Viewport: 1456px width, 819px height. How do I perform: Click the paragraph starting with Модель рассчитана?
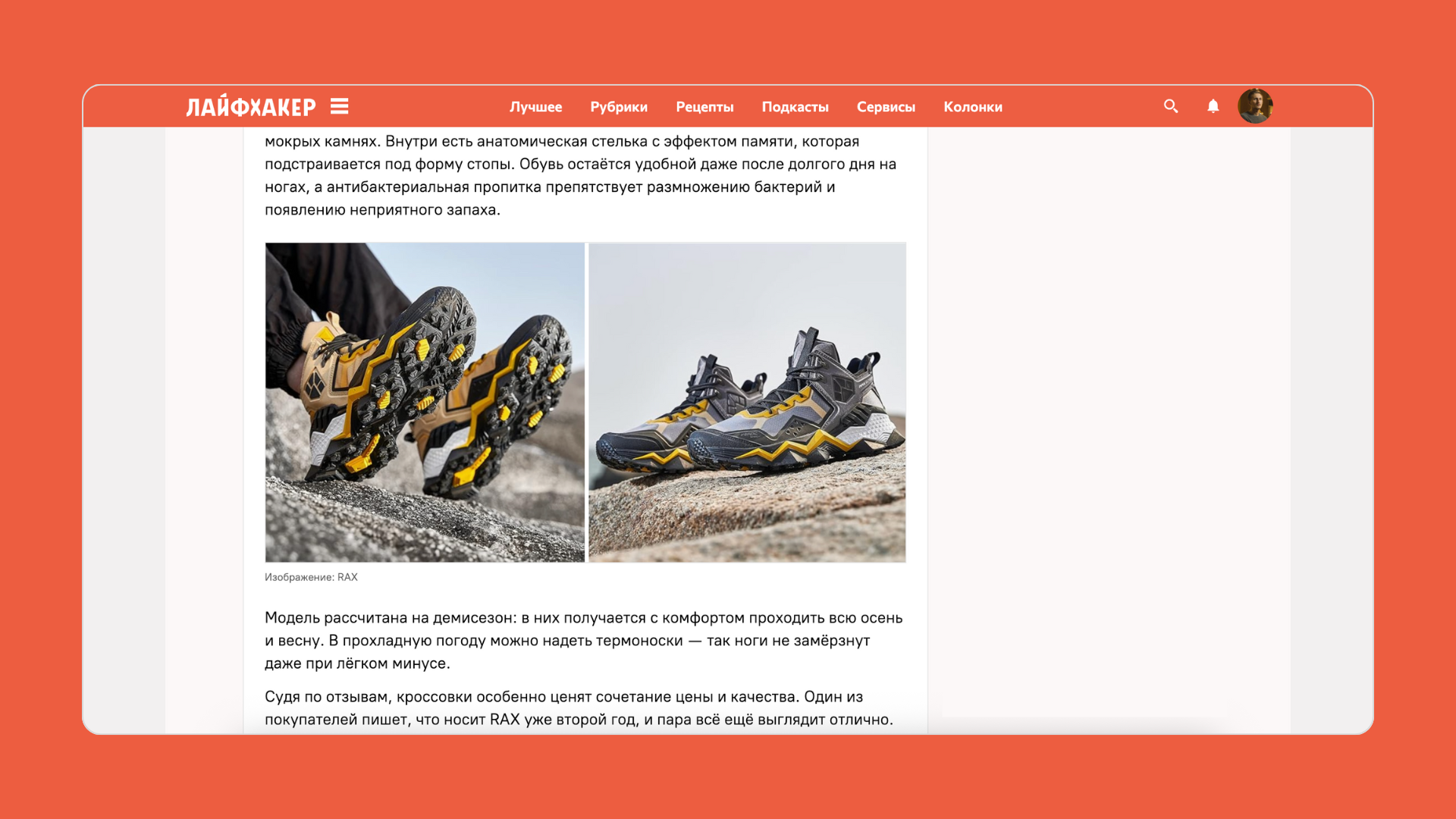point(584,641)
